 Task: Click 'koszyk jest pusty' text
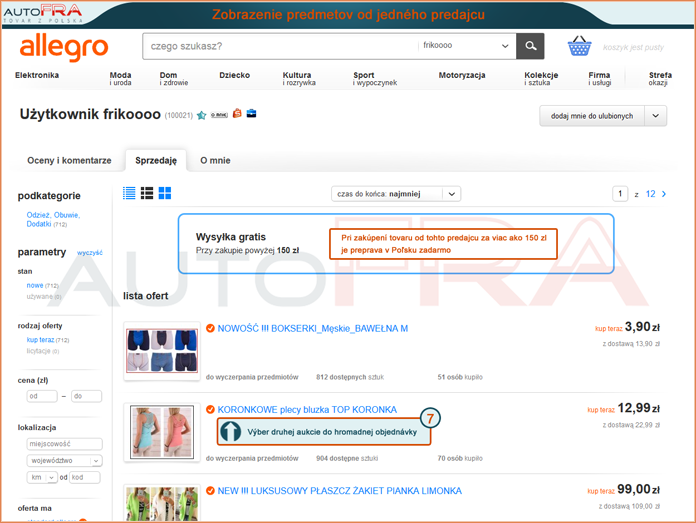[x=633, y=47]
